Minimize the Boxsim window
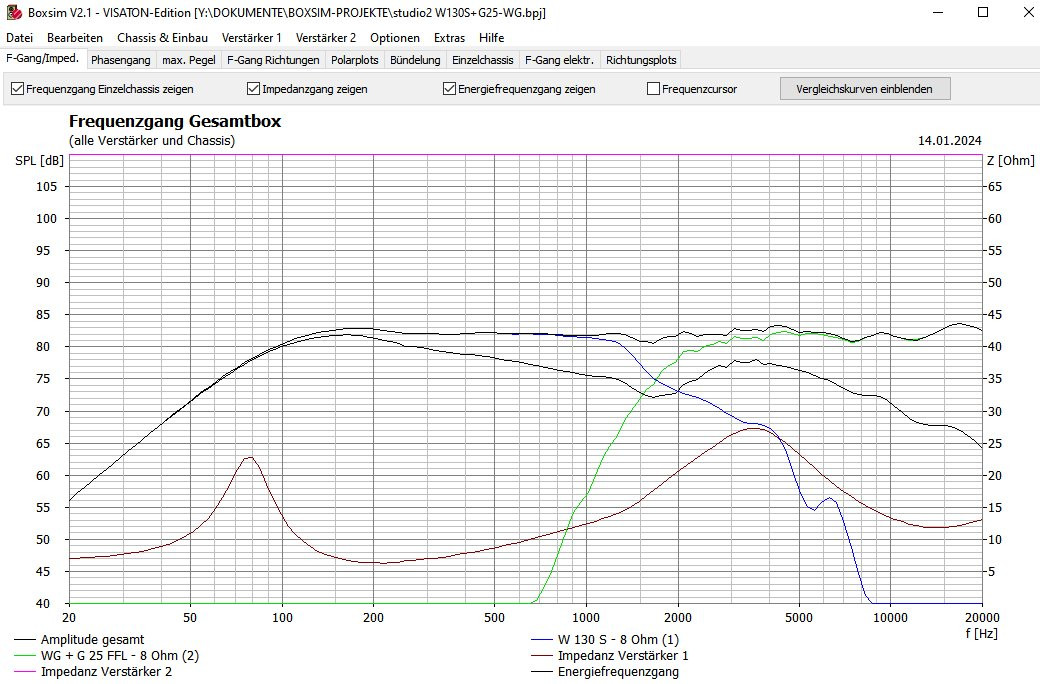Image resolution: width=1040 pixels, height=684 pixels. pyautogui.click(x=938, y=12)
